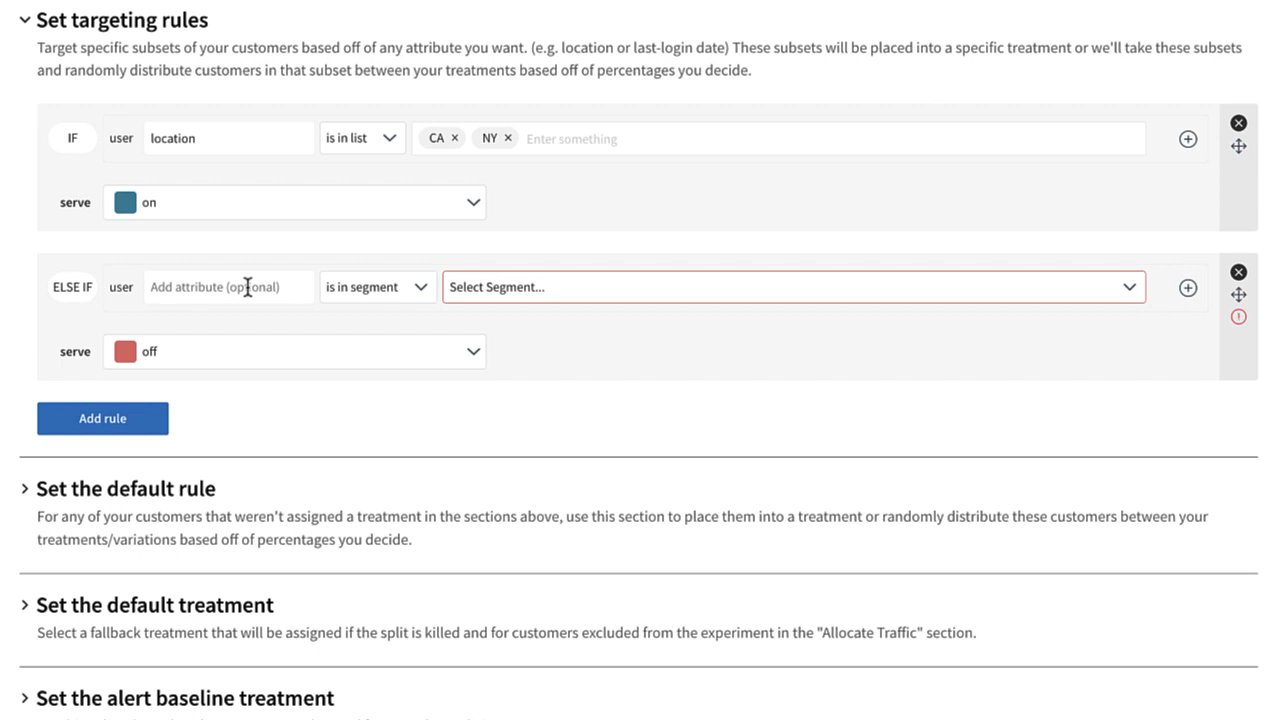The height and width of the screenshot is (720, 1280).
Task: Open the serve 'on' treatment dropdown
Action: click(295, 202)
